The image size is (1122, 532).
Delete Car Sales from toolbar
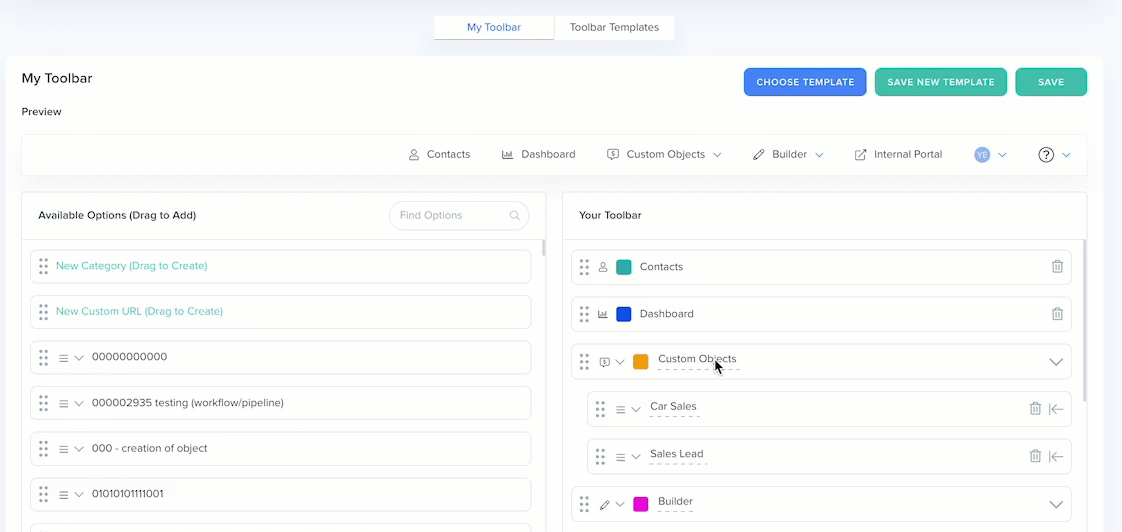pos(1035,409)
